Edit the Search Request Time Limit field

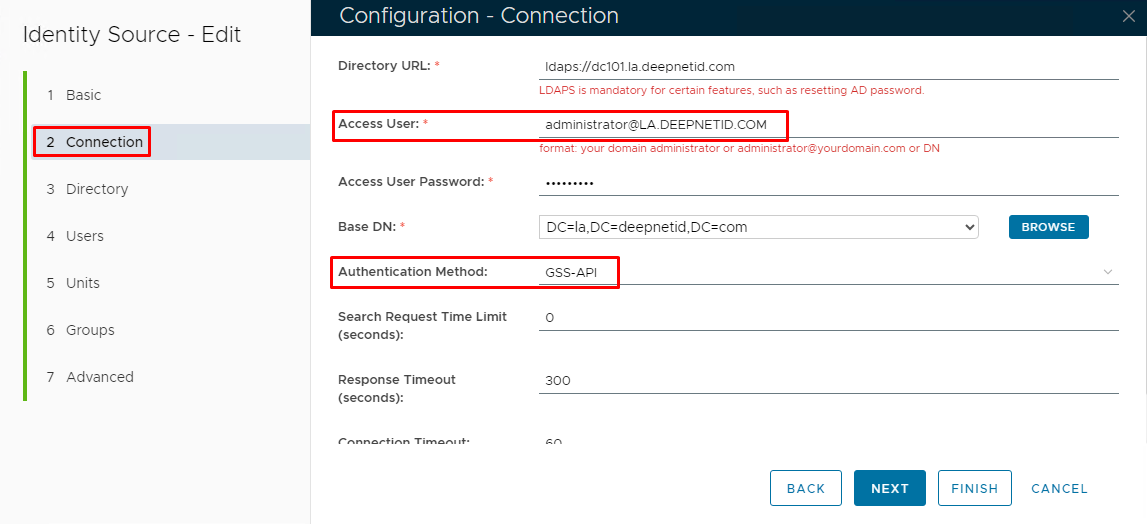tap(828, 318)
